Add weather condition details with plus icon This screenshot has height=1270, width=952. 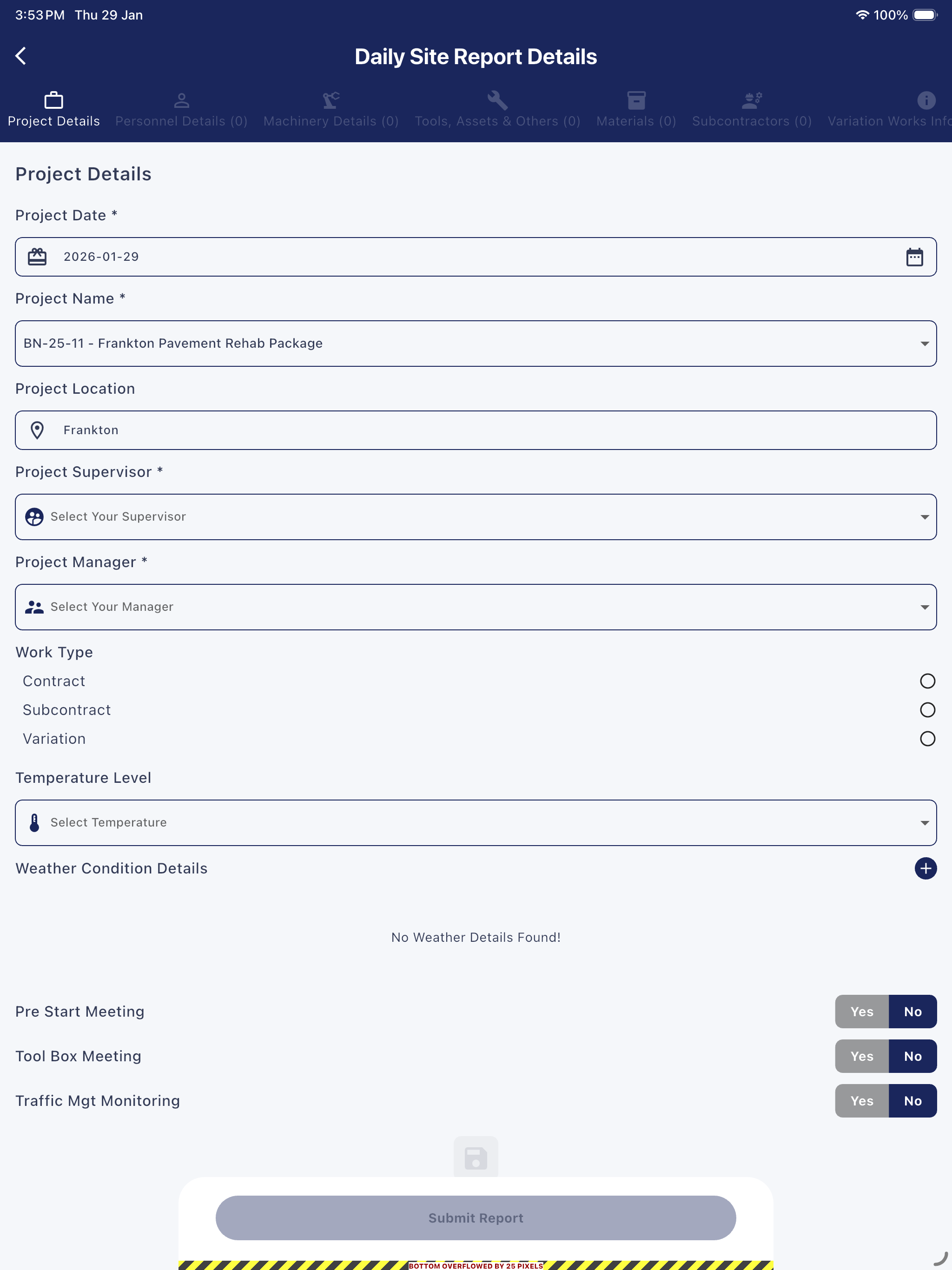click(925, 868)
